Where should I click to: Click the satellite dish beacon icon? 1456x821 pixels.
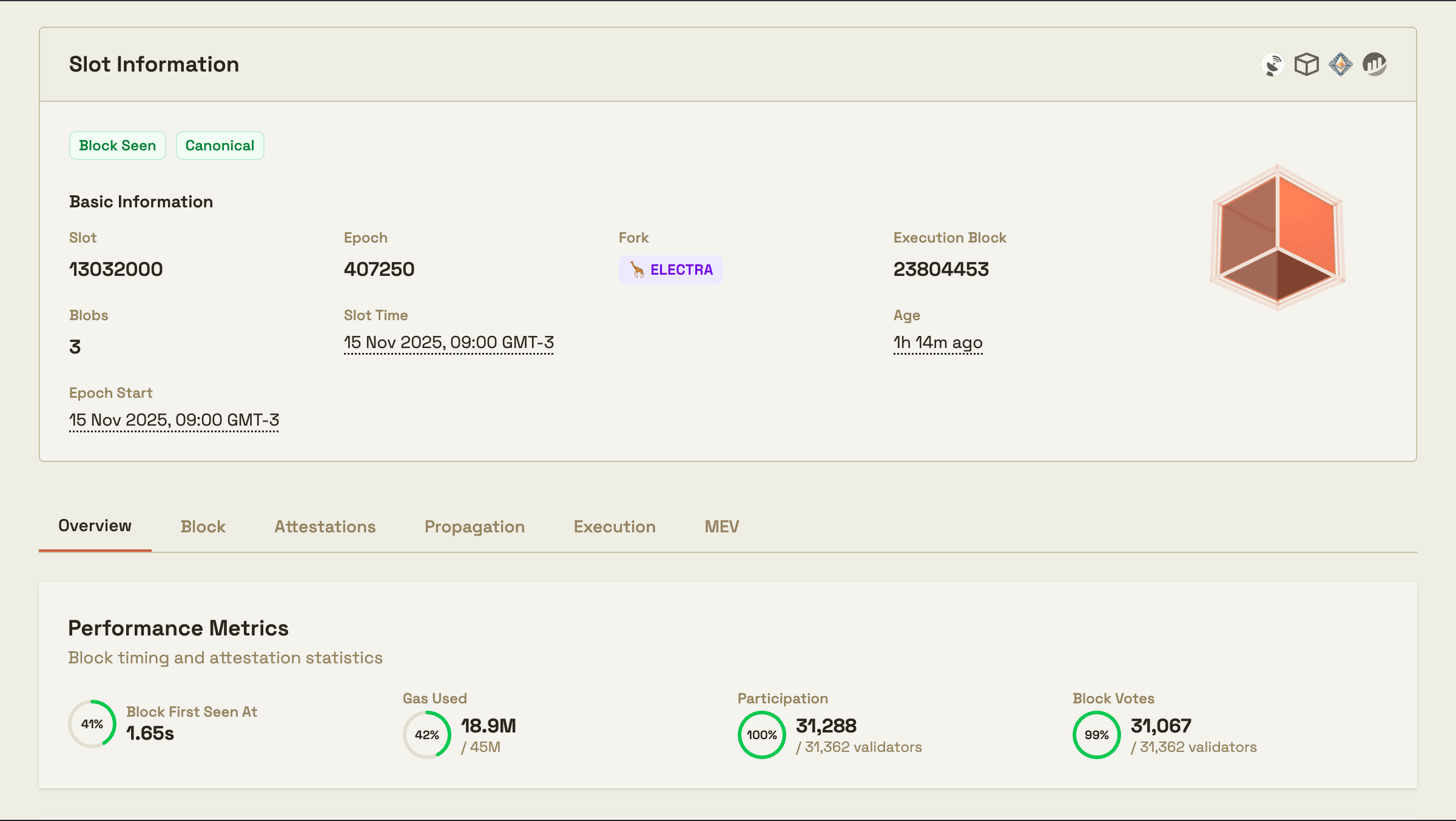[x=1272, y=64]
